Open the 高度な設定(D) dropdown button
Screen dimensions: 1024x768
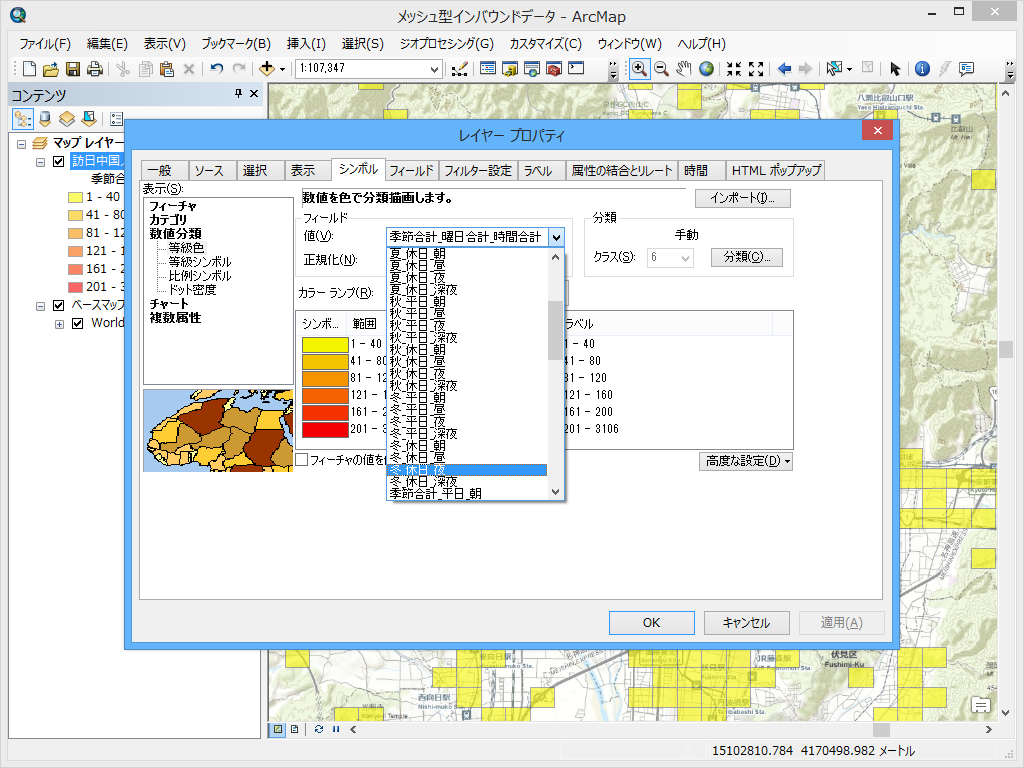pyautogui.click(x=746, y=461)
